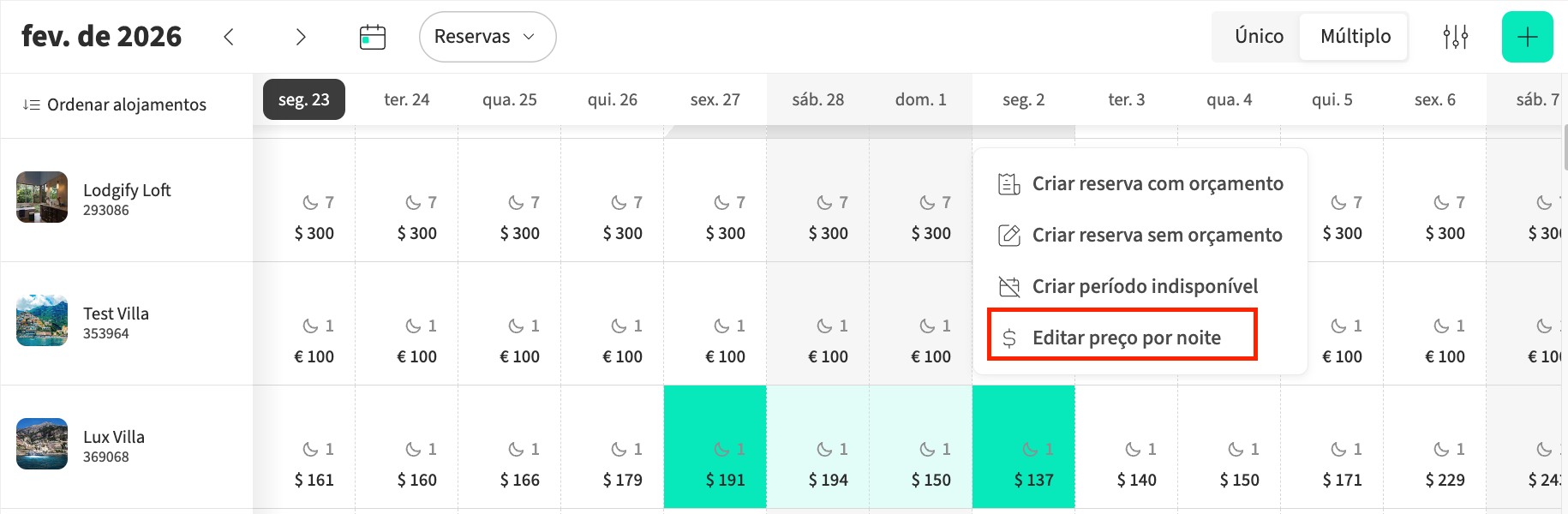Screen dimensions: 1568x514
Task: Go to previous period with left chevron
Action: [229, 37]
